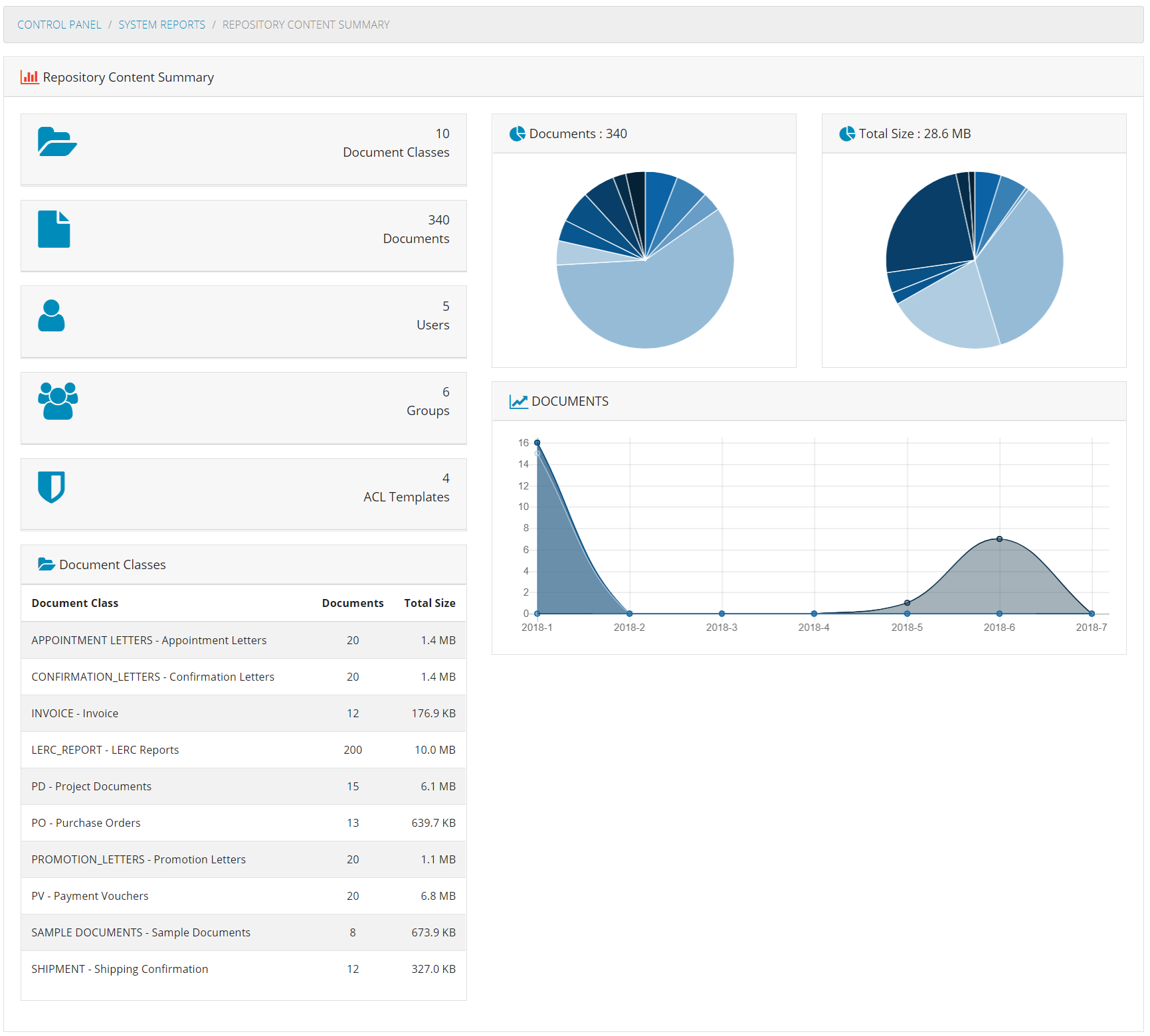Click the 2018-3 x-axis label
The image size is (1150, 1036).
tap(721, 628)
